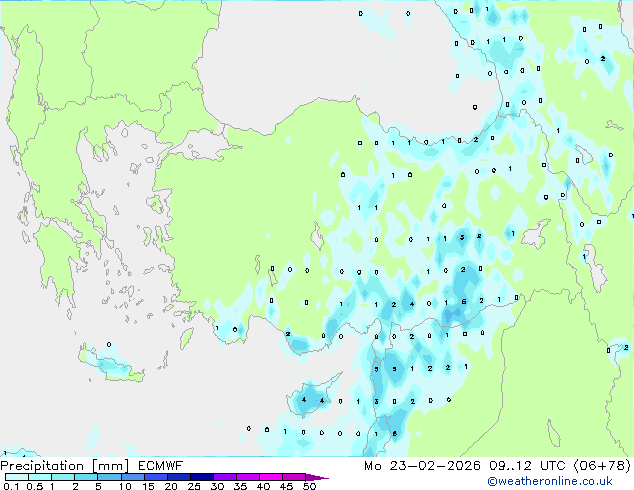Click the legend swatch for 2–5 mm
The height and width of the screenshot is (490, 634).
[x=86, y=477]
